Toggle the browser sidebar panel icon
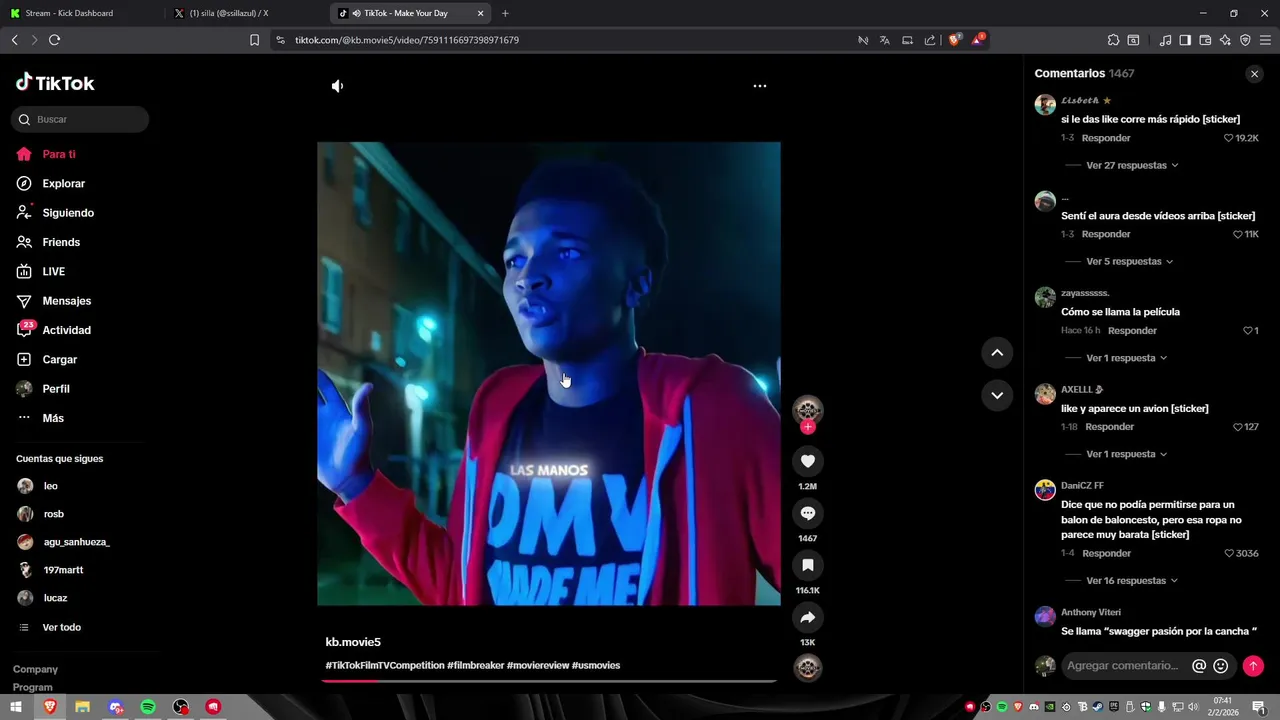1280x720 pixels. 1185,40
